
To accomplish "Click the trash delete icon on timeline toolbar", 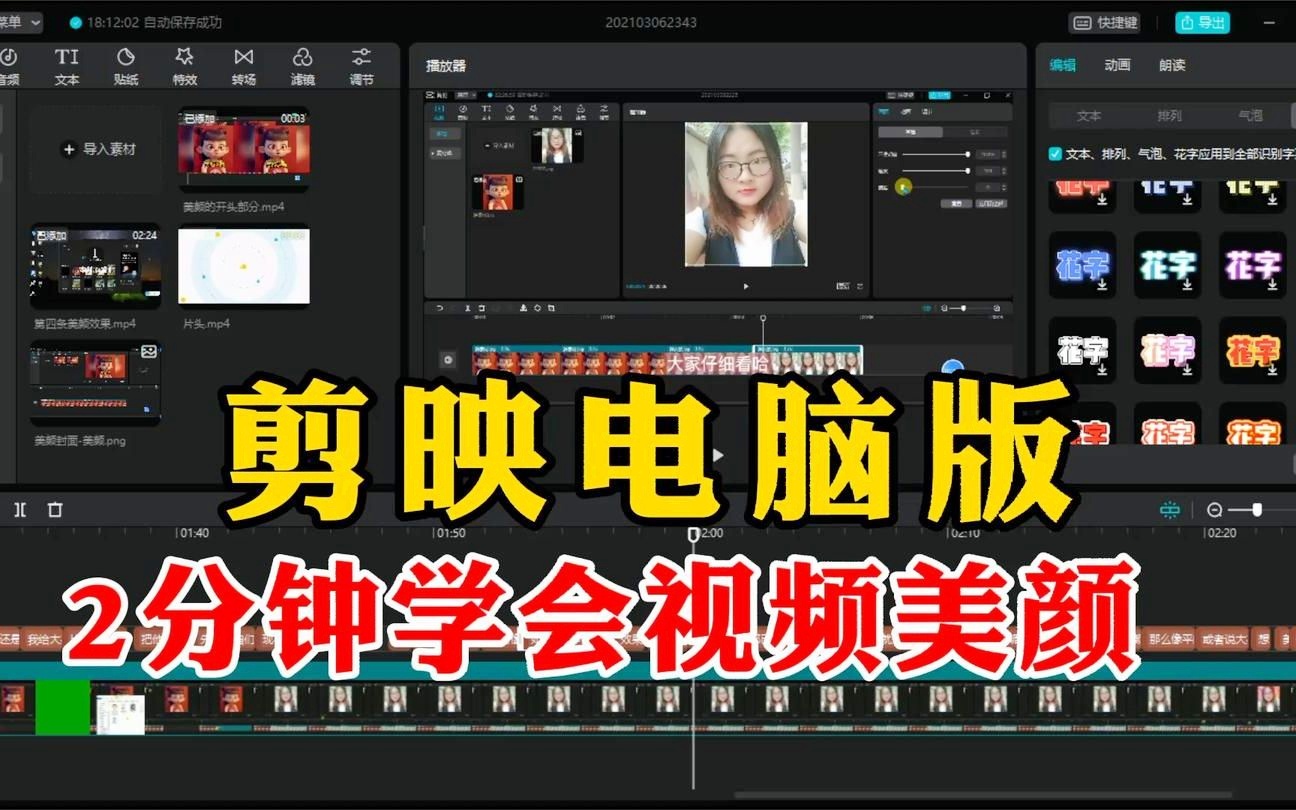I will 55,510.
